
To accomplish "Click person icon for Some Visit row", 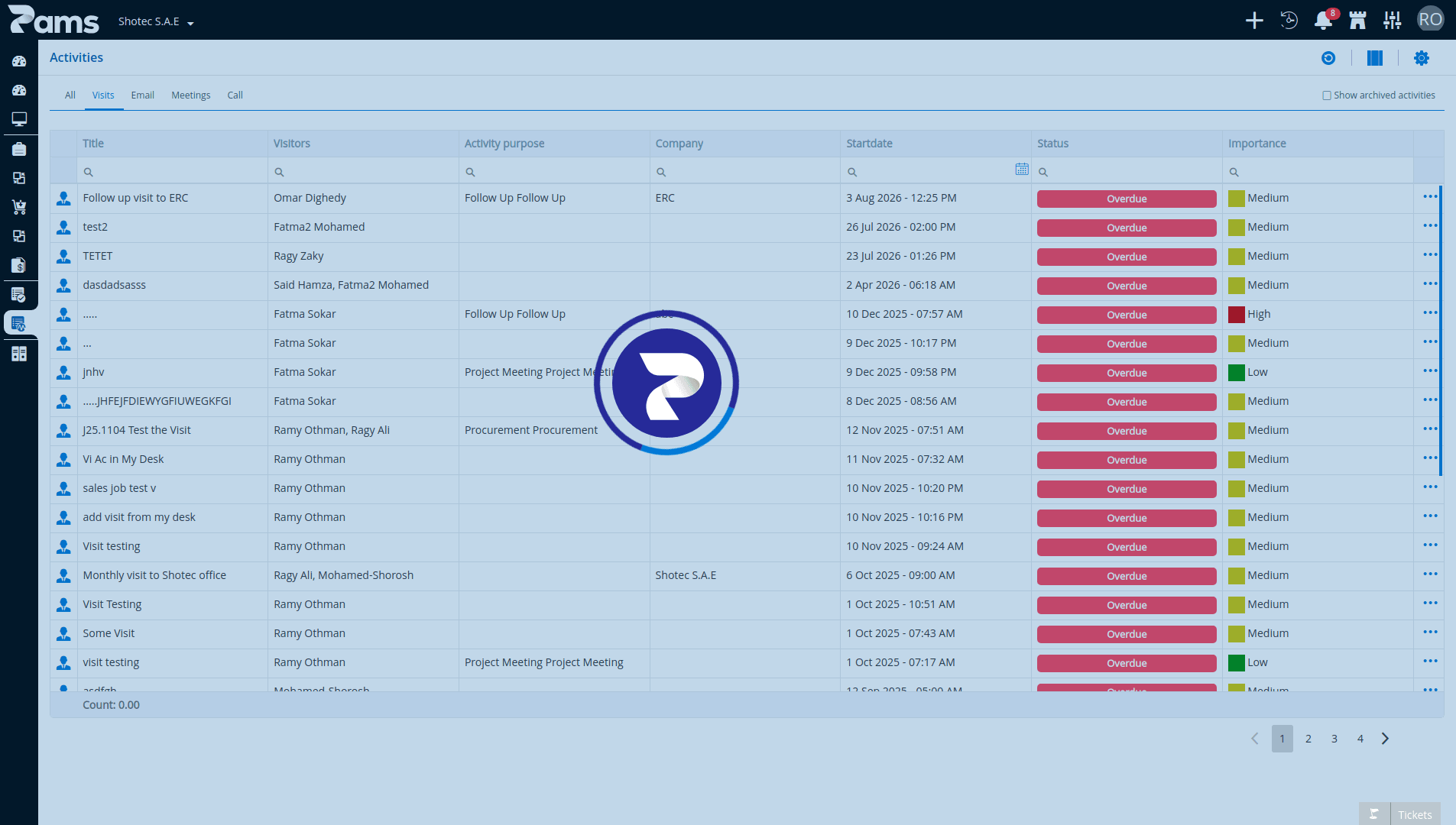I will click(x=63, y=634).
